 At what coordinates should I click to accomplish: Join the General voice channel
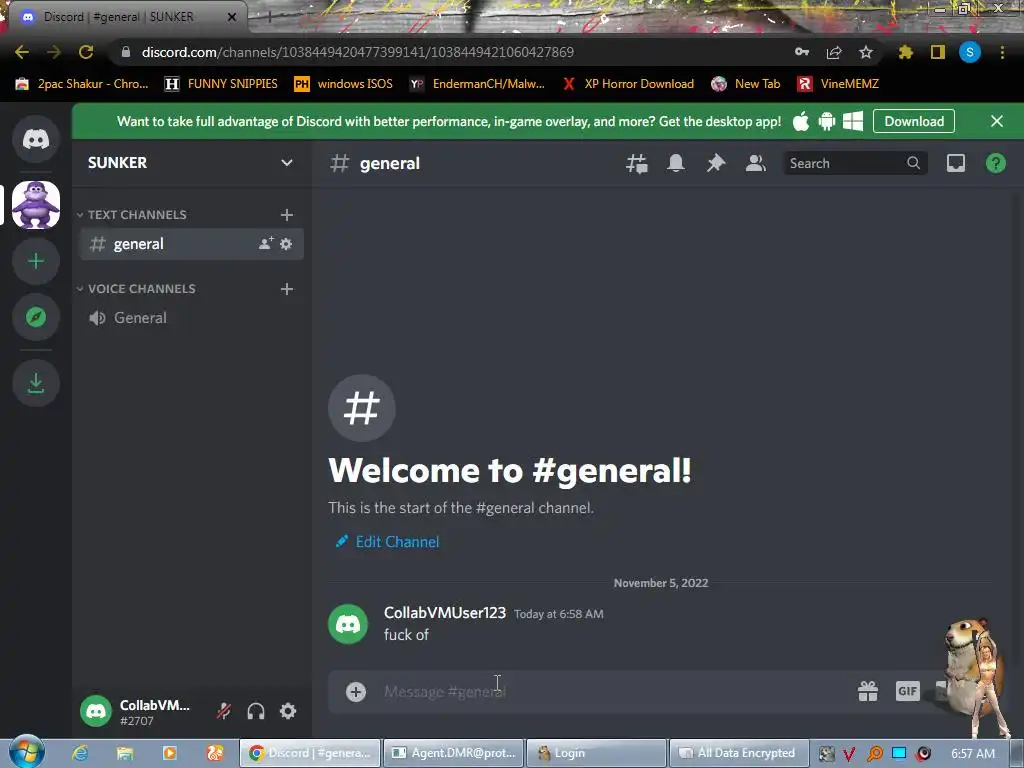click(191, 318)
